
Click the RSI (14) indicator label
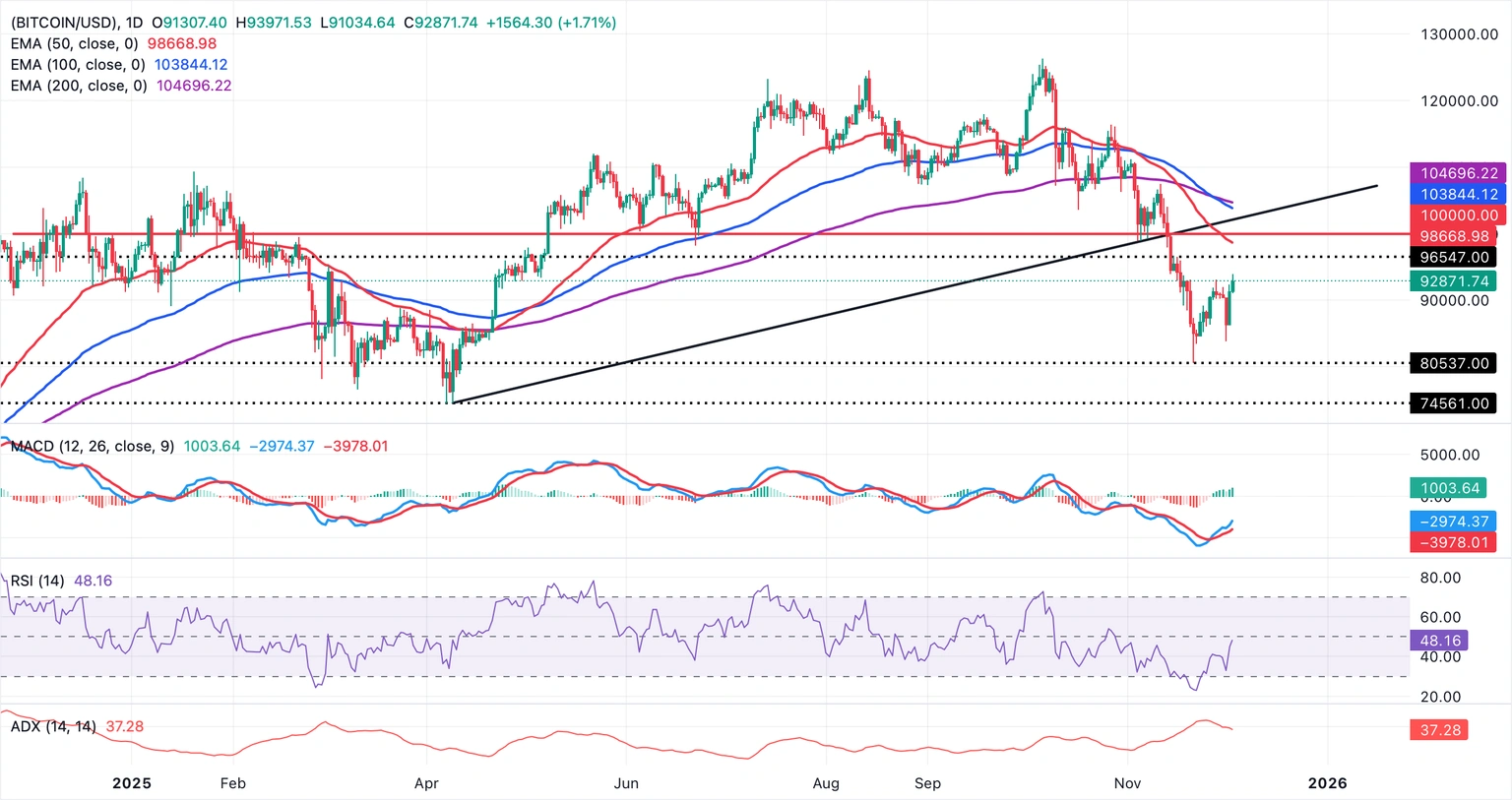(x=36, y=581)
